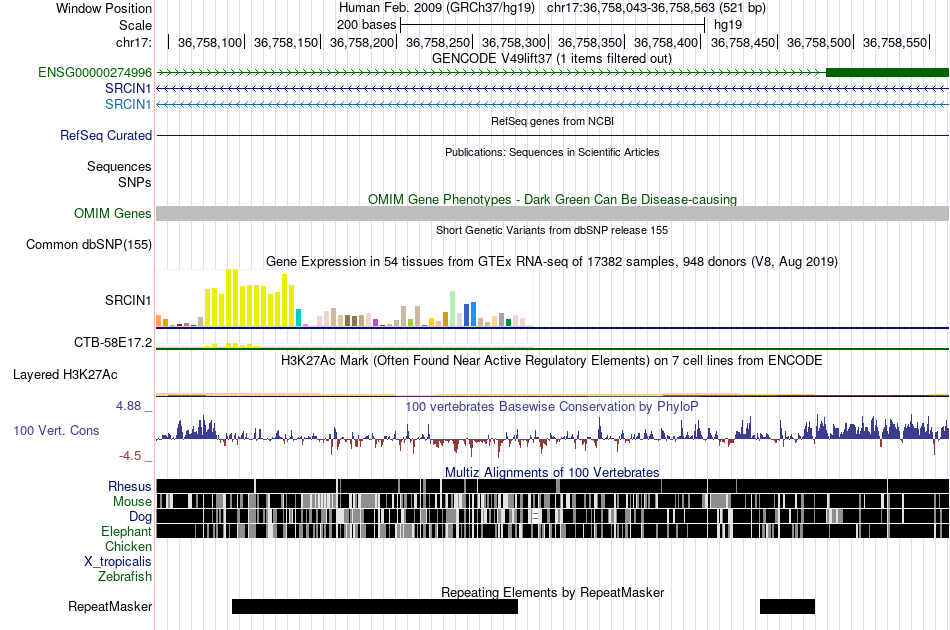The width and height of the screenshot is (950, 630).
Task: Click Short Genetic Variants dbSNP 155 title
Action: [552, 230]
